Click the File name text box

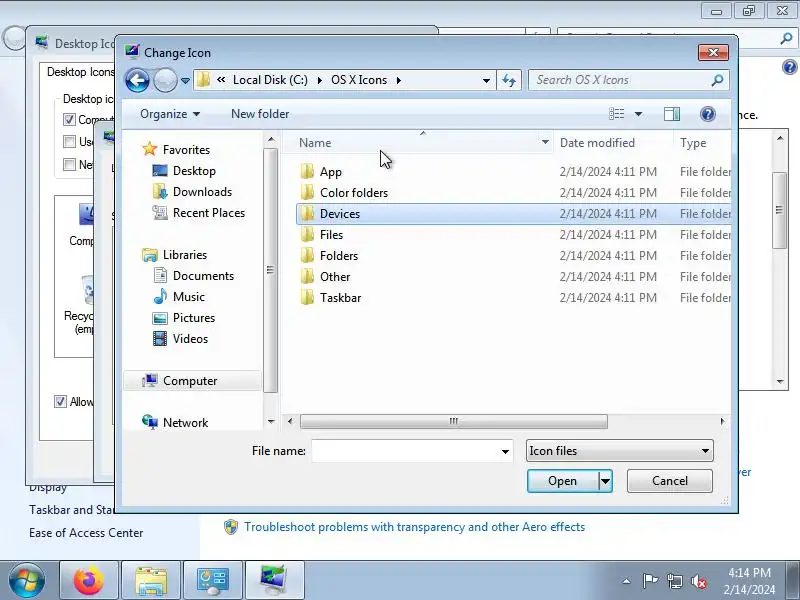click(405, 451)
